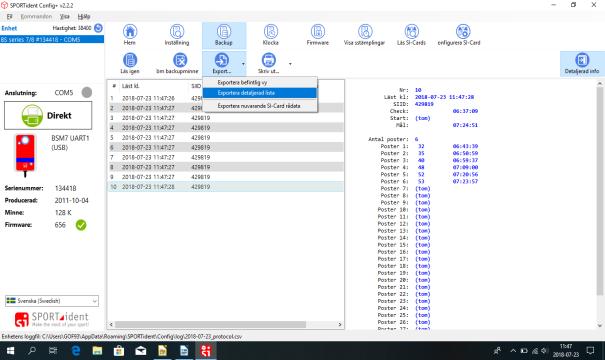Click the Läs igen reload icon
The height and width of the screenshot is (360, 605).
[130, 60]
